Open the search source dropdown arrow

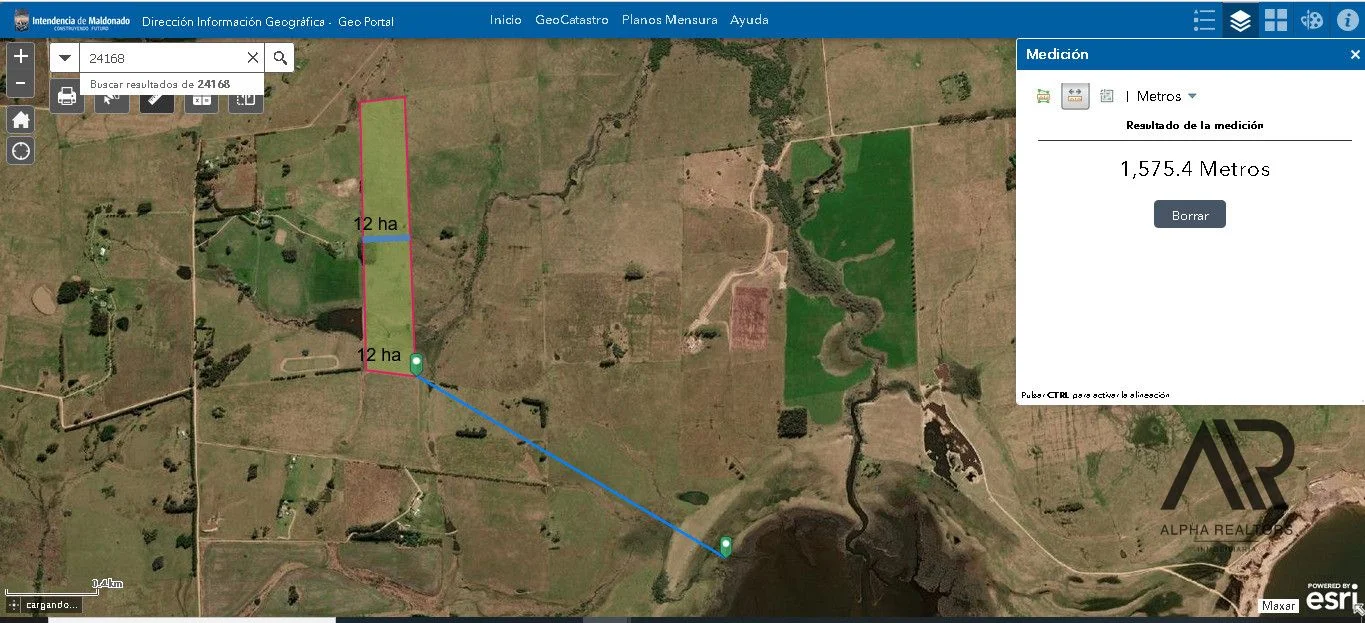[x=65, y=58]
